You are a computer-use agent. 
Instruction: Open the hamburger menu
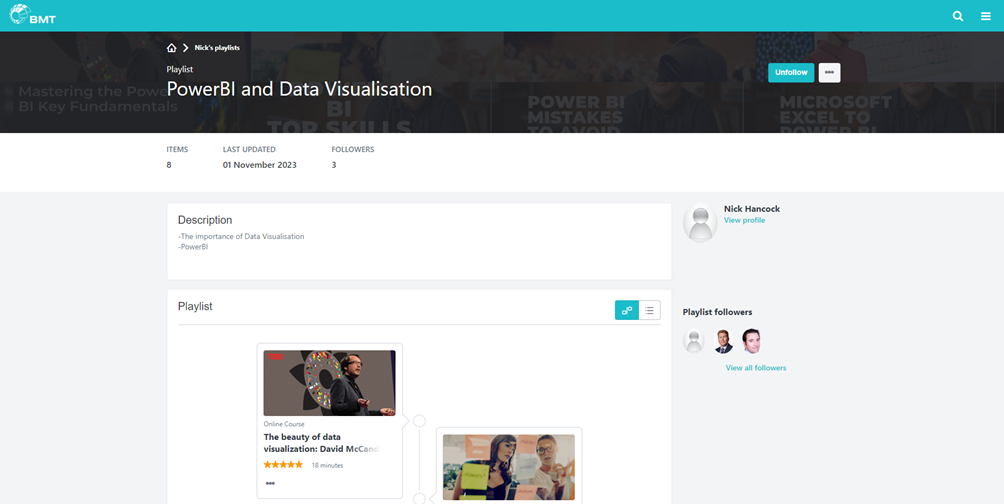(x=985, y=16)
